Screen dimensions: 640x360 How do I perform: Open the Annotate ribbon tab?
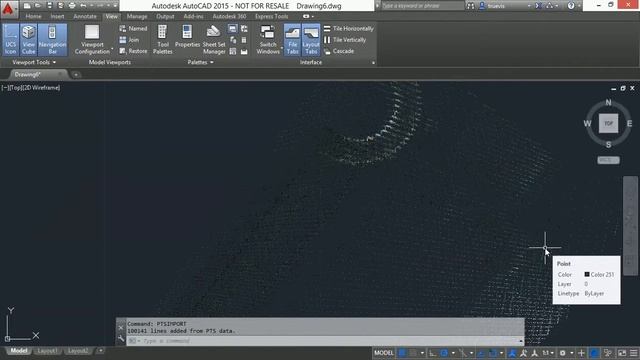pos(85,16)
